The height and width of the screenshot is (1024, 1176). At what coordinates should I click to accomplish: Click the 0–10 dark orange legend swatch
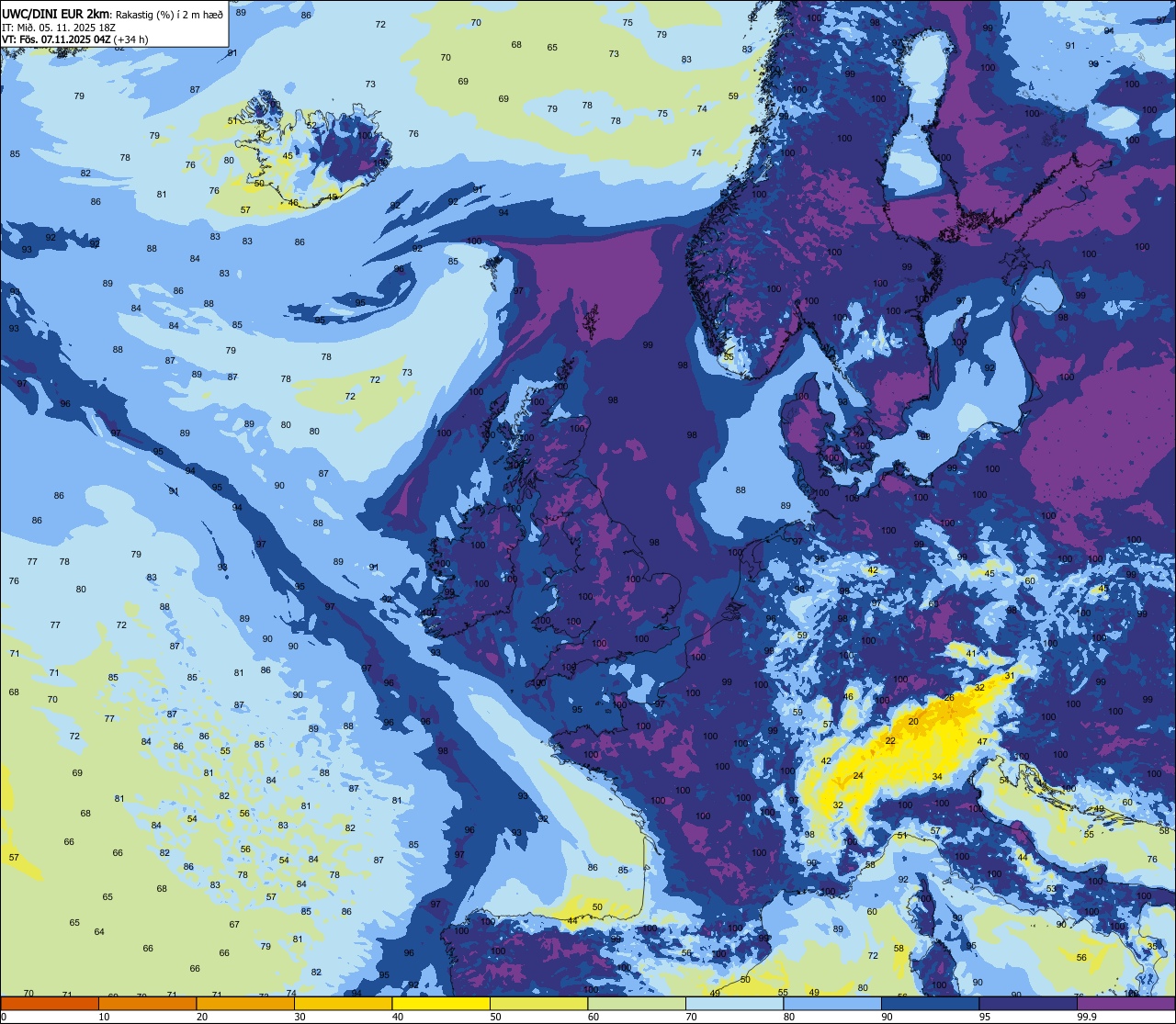click(50, 1003)
